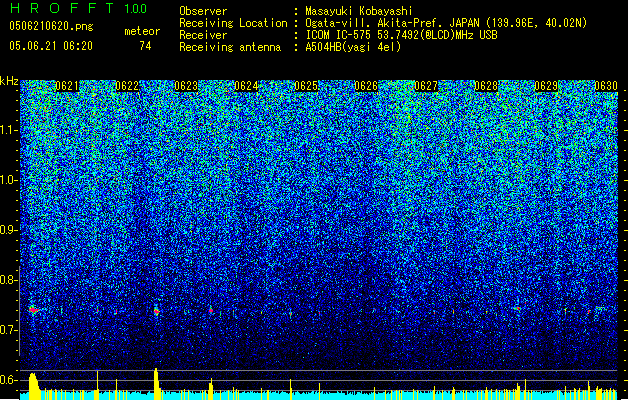Click the file name 0506210620.png
This screenshot has height=400, width=629.
tap(51, 26)
